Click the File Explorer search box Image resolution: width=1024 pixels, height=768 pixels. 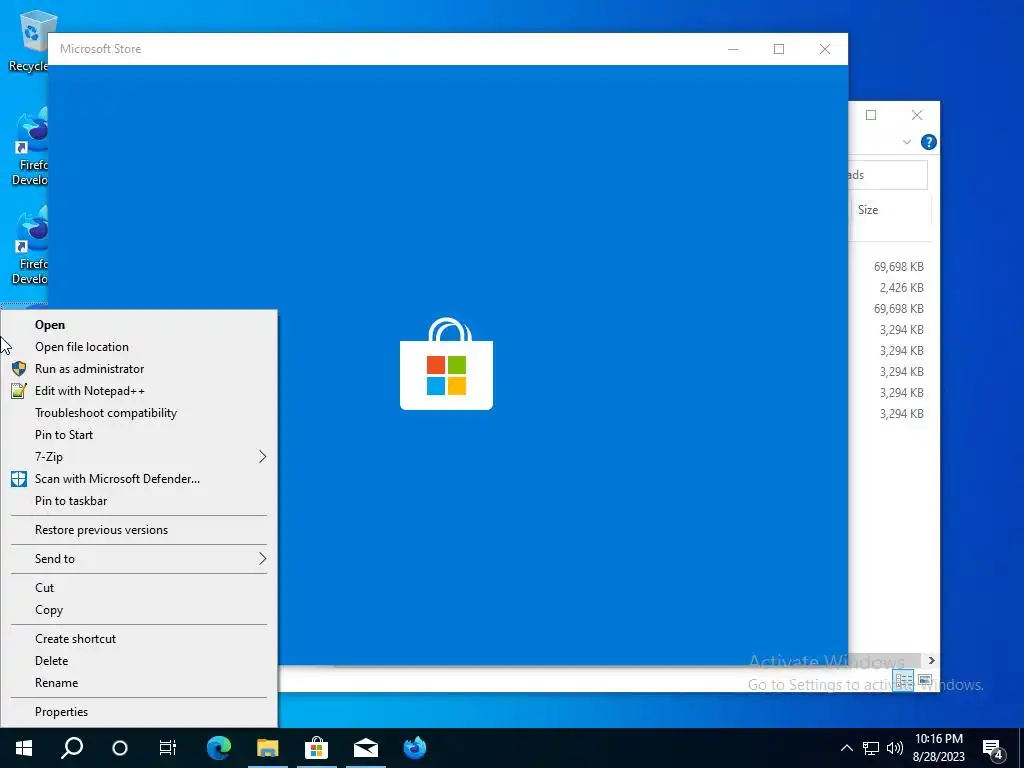tap(888, 175)
